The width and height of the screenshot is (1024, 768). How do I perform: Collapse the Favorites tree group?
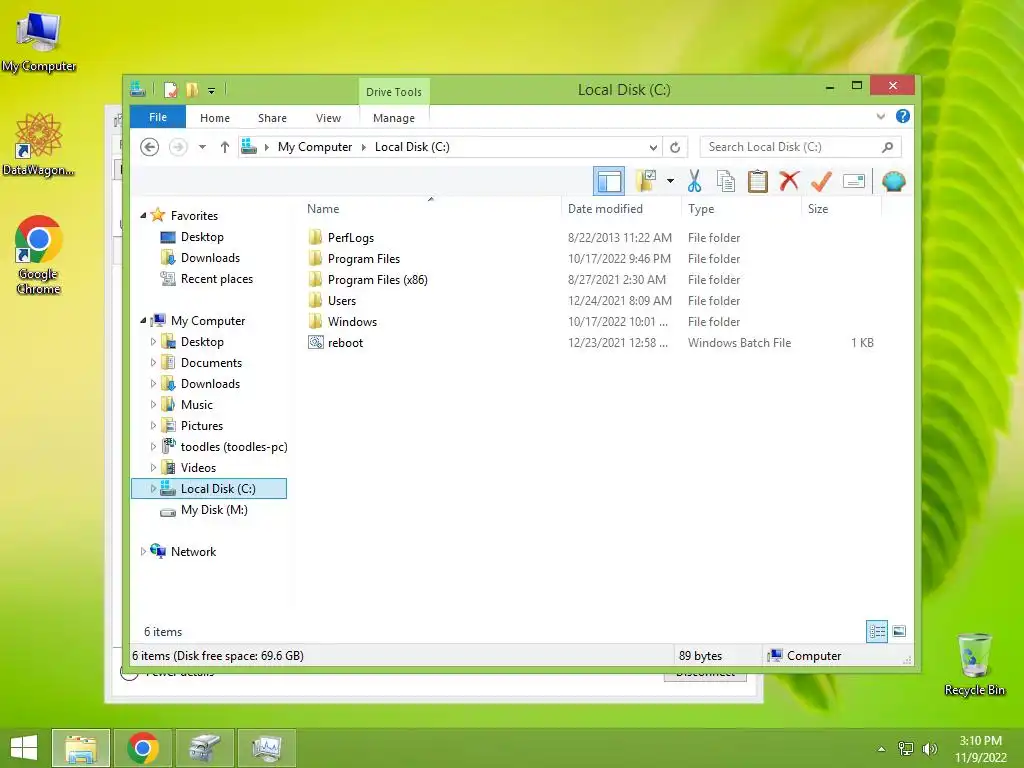click(143, 215)
